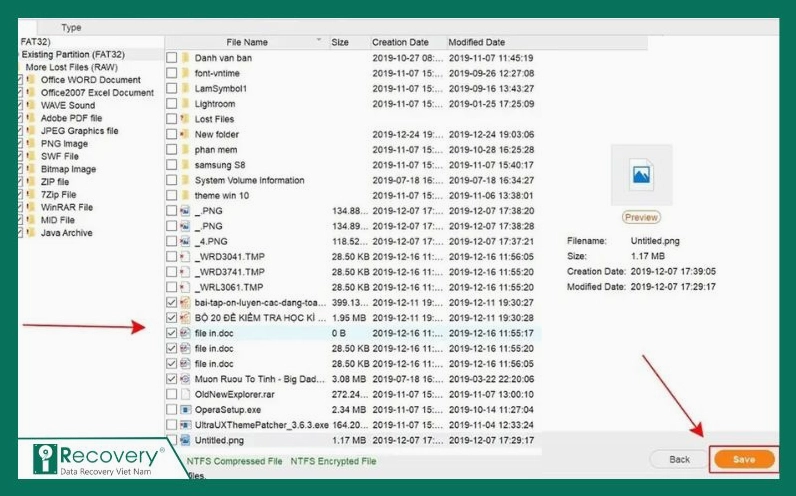
Task: Select Existing Partition (FAT32) in tree
Action: pyautogui.click(x=73, y=54)
